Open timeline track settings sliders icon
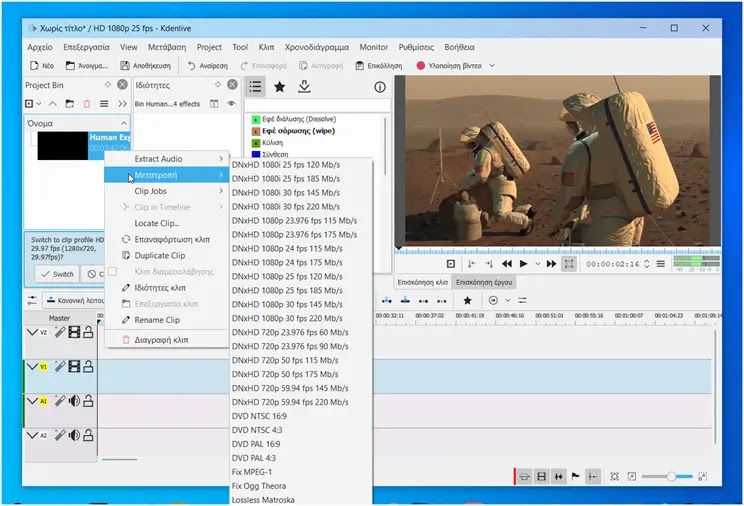This screenshot has width=744, height=506. pos(522,300)
